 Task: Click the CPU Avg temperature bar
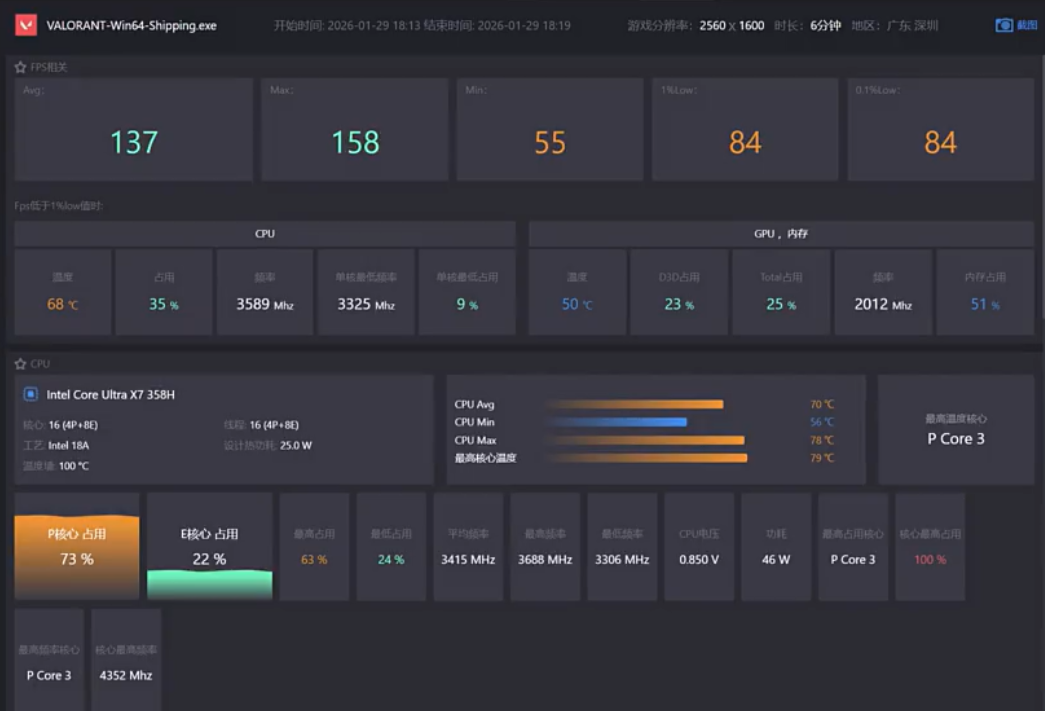click(x=634, y=405)
